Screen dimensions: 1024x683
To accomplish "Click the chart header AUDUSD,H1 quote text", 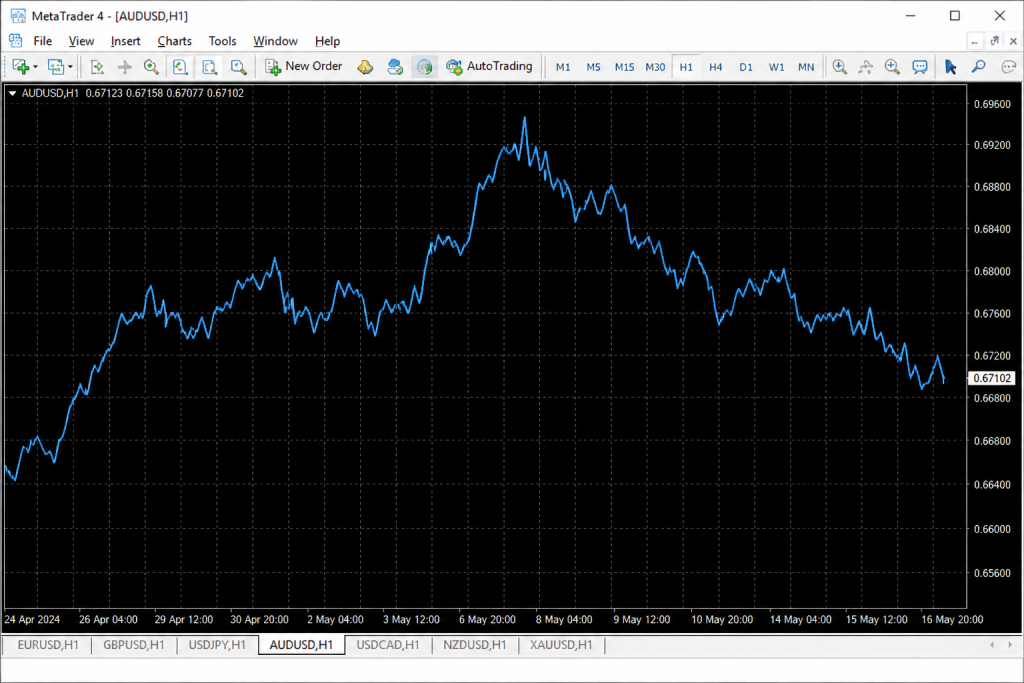I will click(133, 93).
